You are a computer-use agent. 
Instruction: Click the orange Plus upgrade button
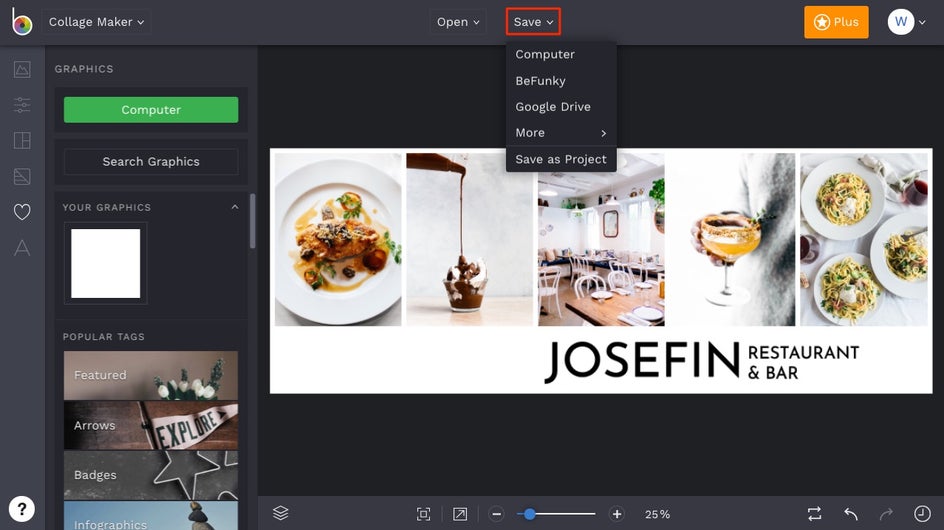(836, 22)
